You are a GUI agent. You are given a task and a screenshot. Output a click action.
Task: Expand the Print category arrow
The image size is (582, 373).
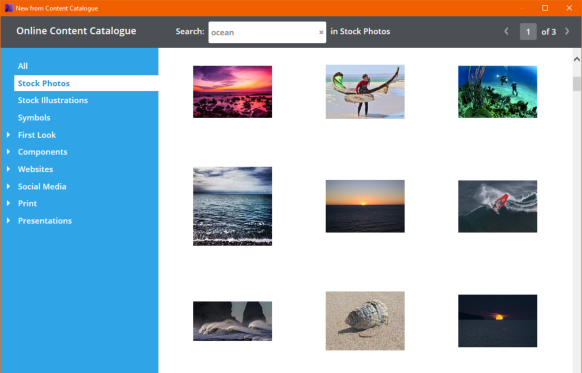pos(9,203)
